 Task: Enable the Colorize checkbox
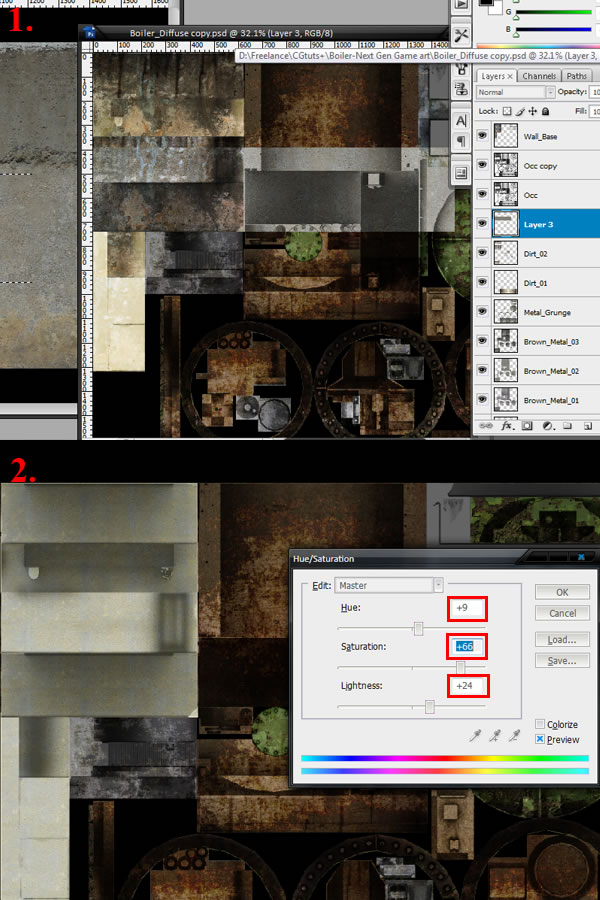click(x=540, y=724)
